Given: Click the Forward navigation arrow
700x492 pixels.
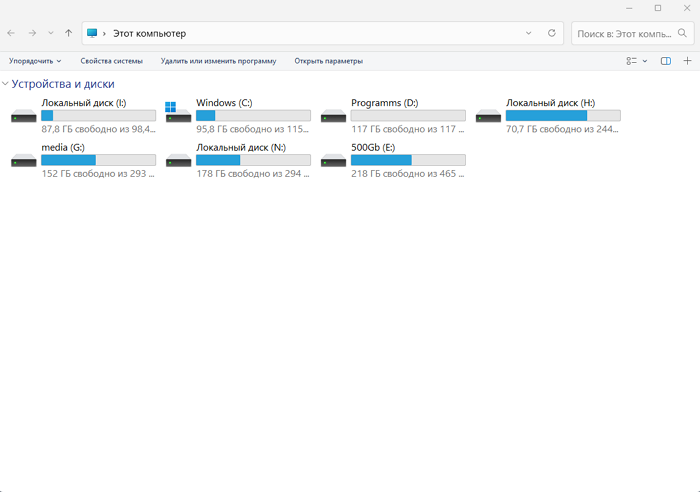Looking at the screenshot, I should coord(32,33).
